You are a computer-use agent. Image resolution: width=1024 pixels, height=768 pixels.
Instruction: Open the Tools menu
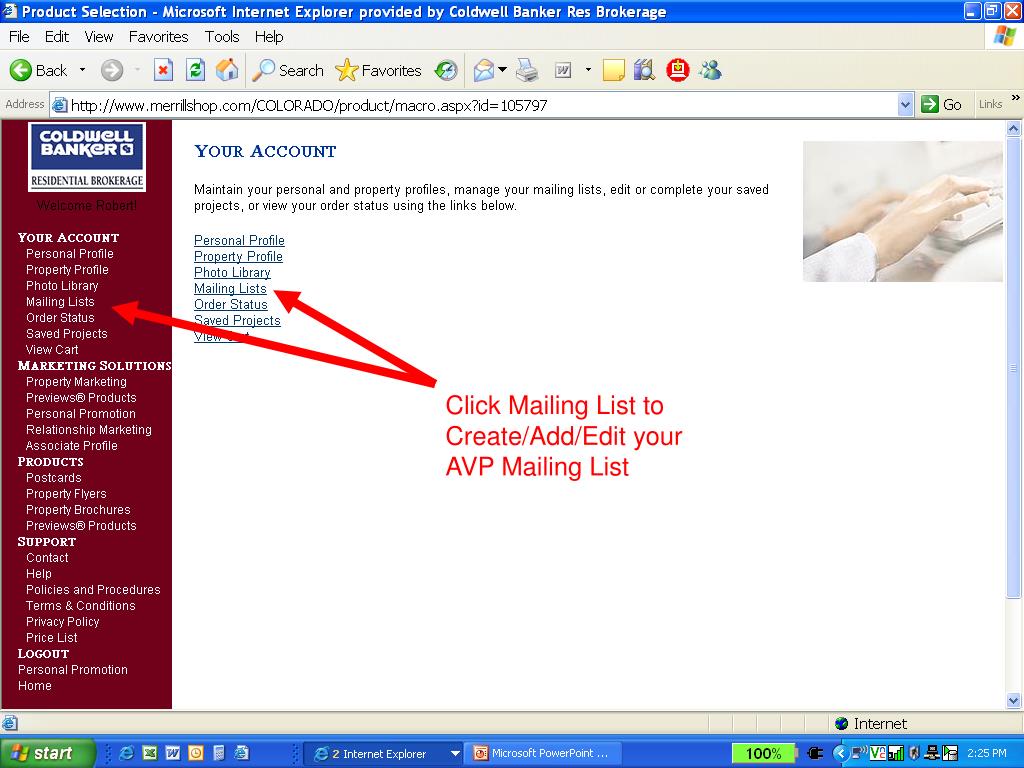tap(222, 37)
